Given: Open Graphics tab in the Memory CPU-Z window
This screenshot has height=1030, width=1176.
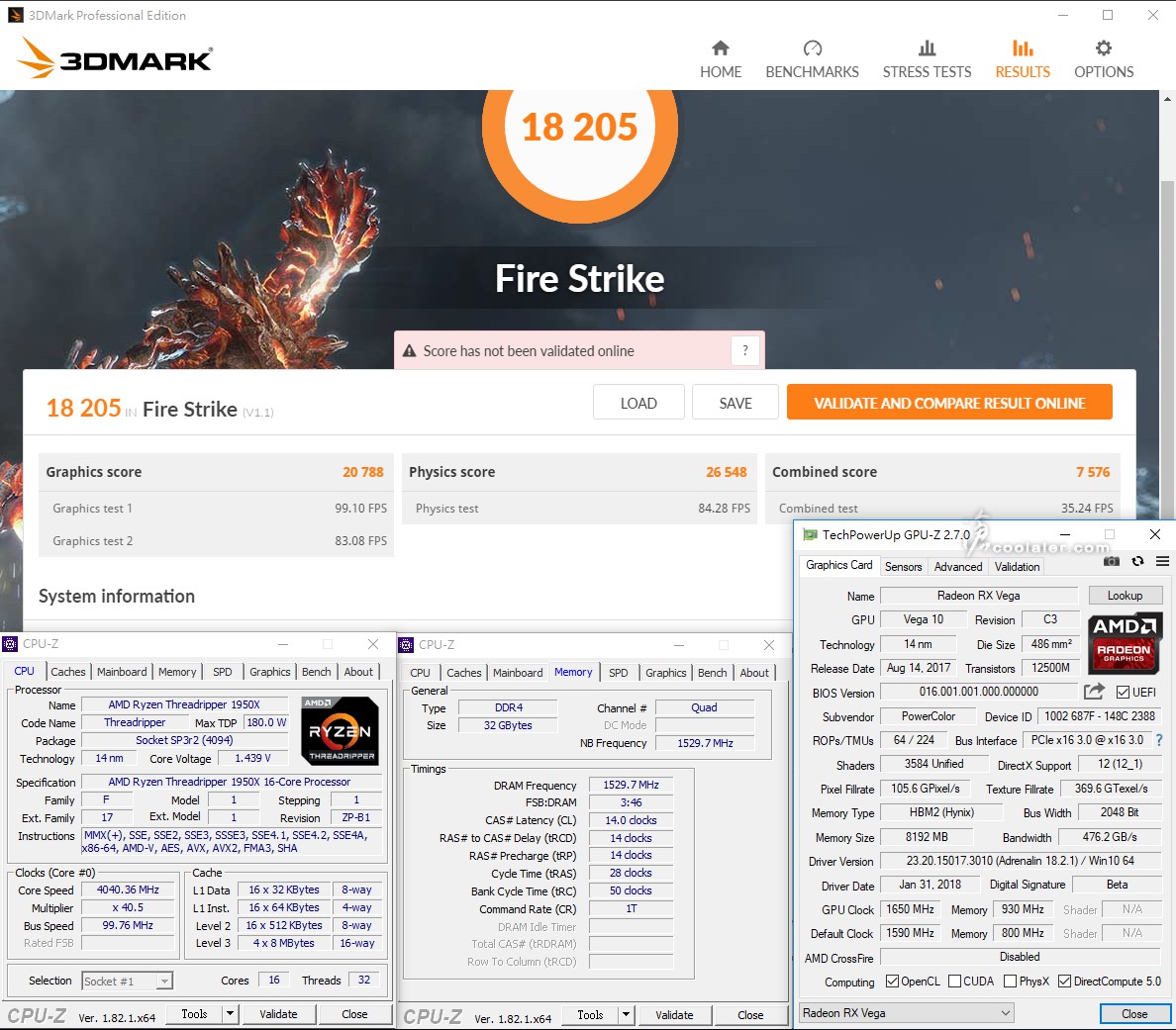Looking at the screenshot, I should (x=666, y=673).
